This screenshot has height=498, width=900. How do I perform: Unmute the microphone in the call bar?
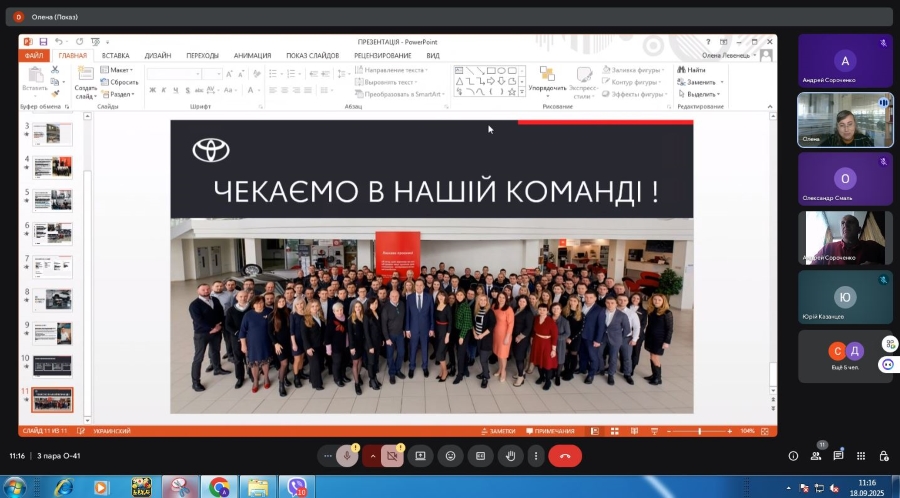coord(347,456)
